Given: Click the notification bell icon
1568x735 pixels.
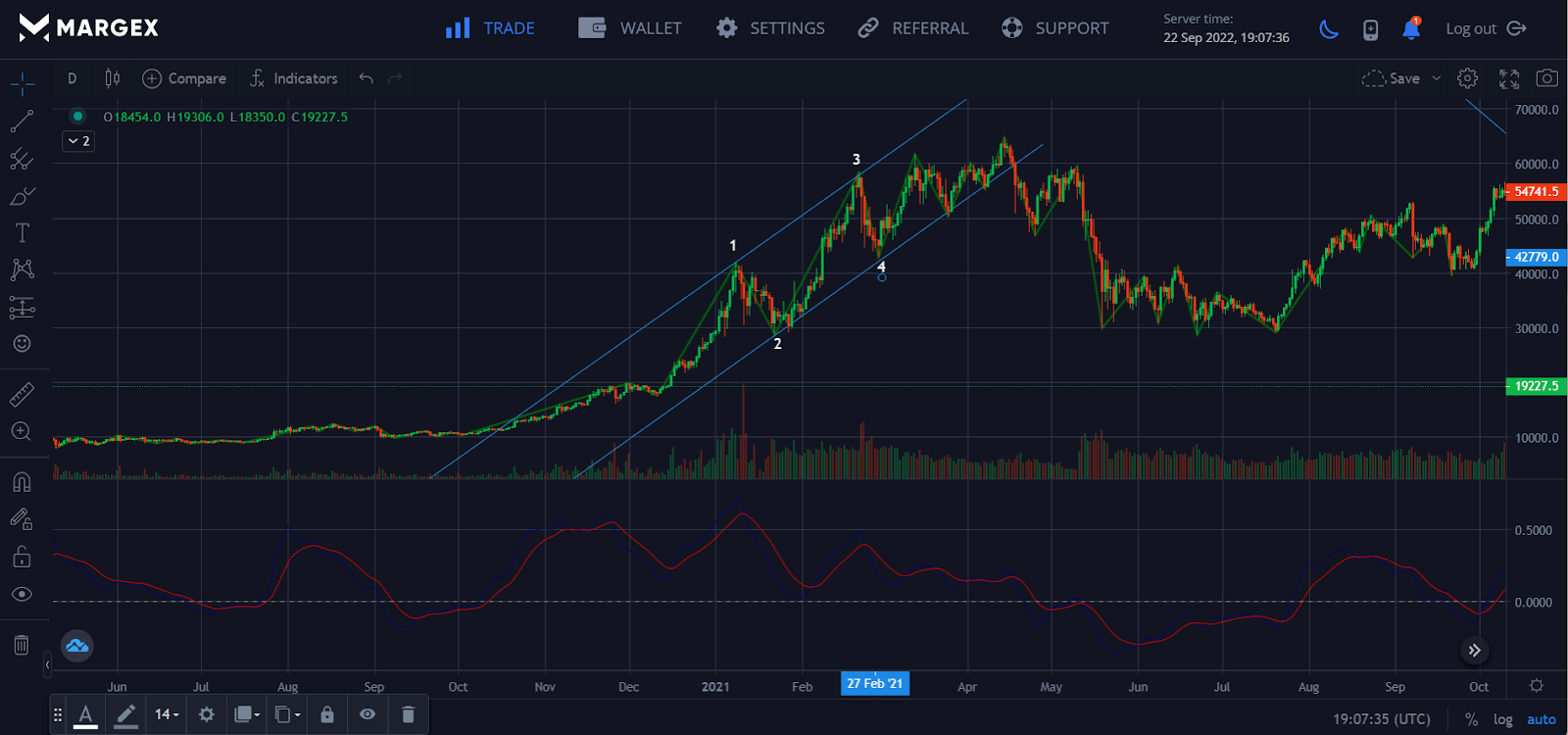Looking at the screenshot, I should [x=1411, y=29].
